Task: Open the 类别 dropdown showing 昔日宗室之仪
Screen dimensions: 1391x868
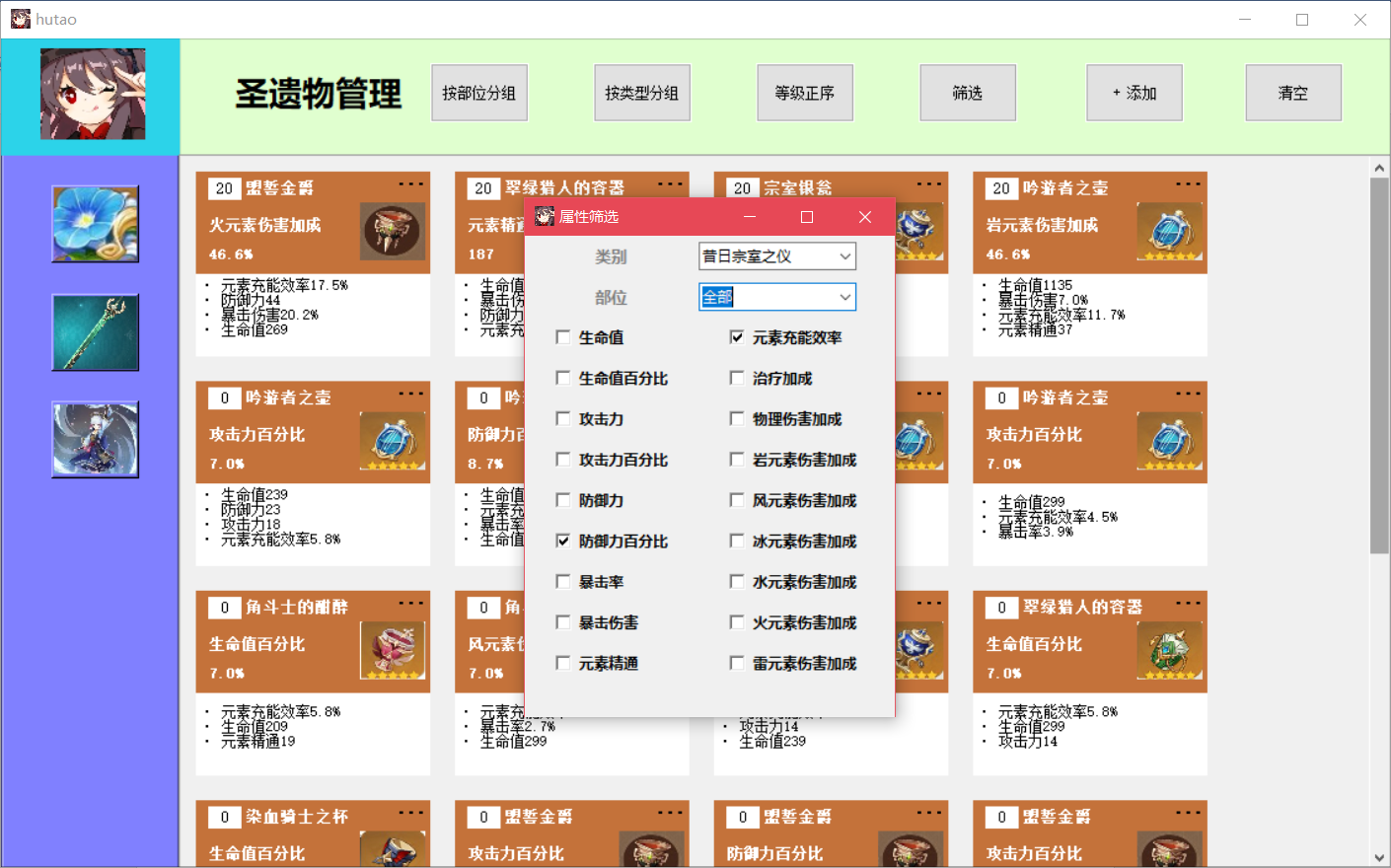Action: pos(777,256)
